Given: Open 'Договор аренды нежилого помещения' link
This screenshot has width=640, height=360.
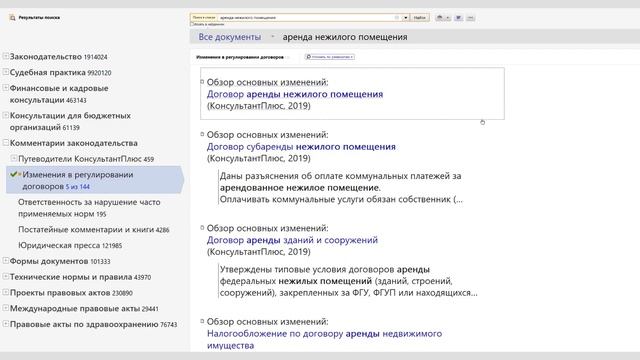Looking at the screenshot, I should point(295,94).
